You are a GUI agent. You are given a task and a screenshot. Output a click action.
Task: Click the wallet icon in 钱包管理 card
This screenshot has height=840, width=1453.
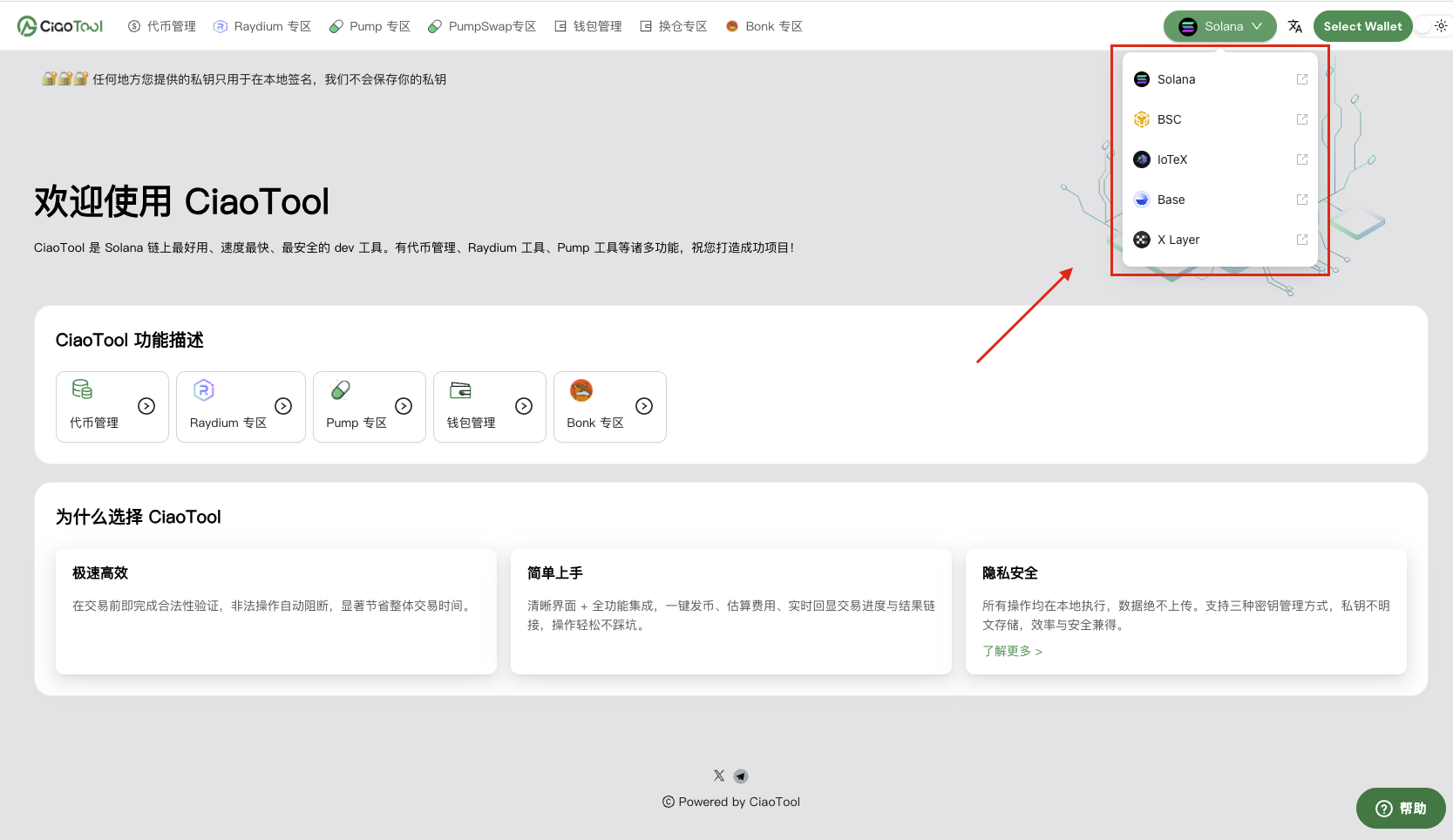coord(460,390)
